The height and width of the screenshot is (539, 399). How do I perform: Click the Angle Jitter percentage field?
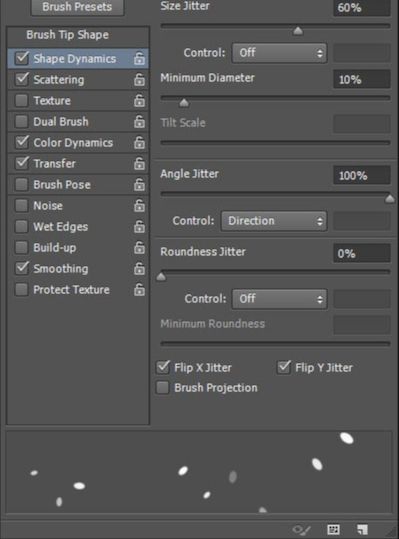click(362, 175)
